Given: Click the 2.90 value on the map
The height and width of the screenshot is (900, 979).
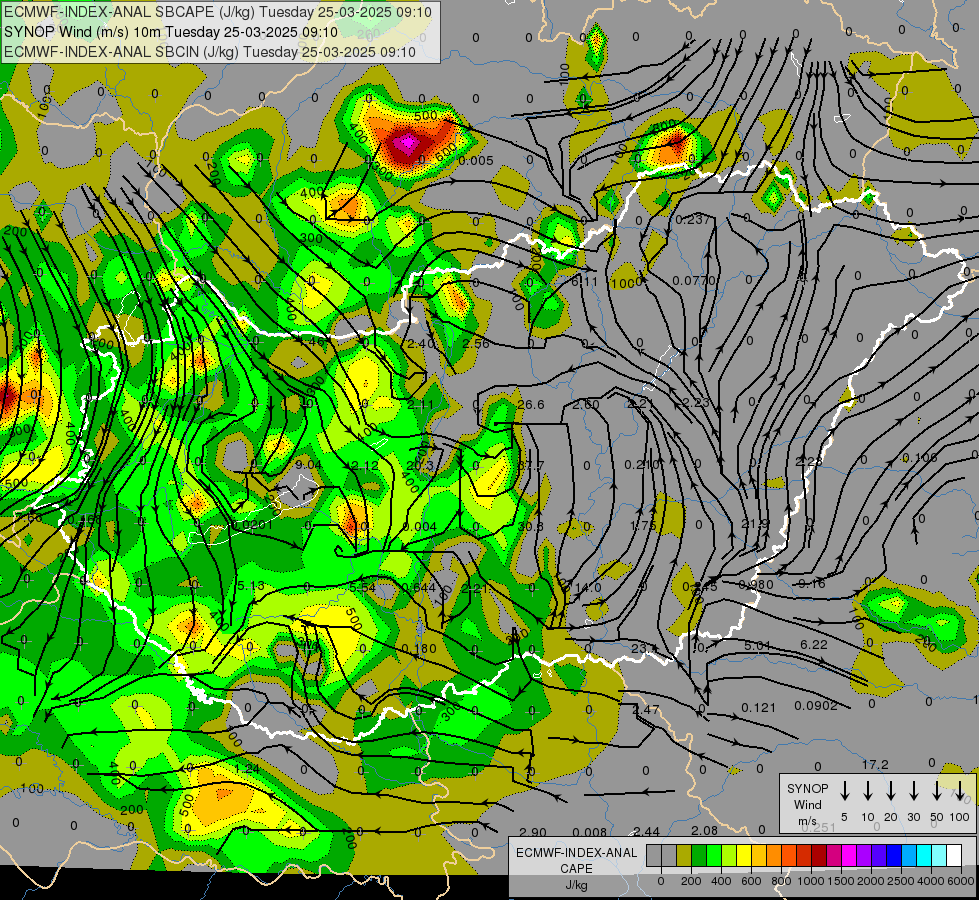Looking at the screenshot, I should coord(533,833).
